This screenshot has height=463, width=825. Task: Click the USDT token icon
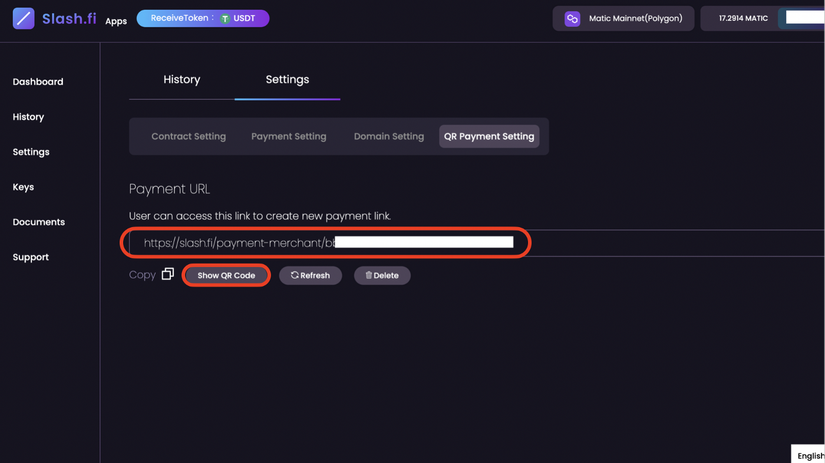point(225,18)
